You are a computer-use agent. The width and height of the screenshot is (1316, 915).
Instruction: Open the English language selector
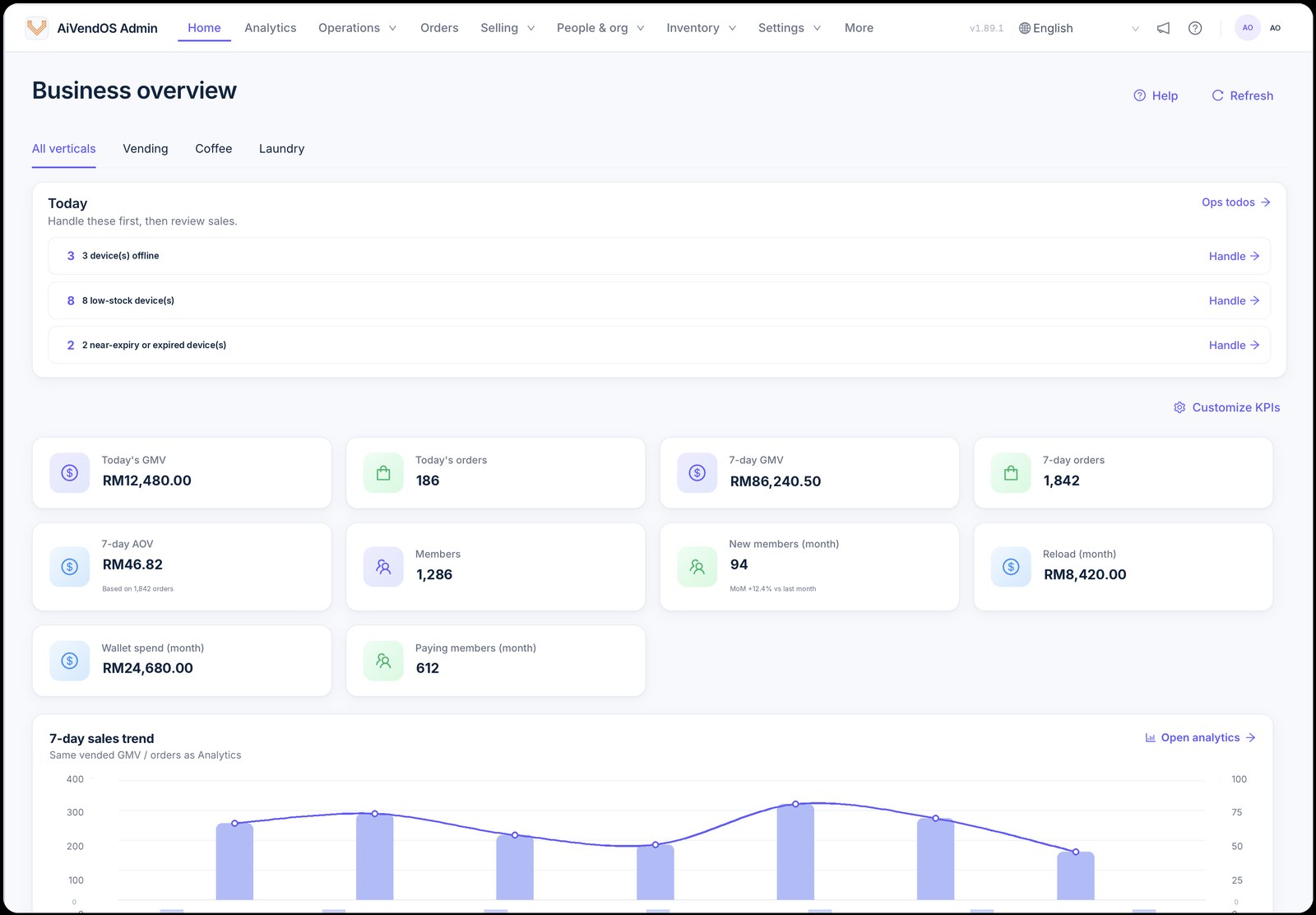(x=1079, y=28)
